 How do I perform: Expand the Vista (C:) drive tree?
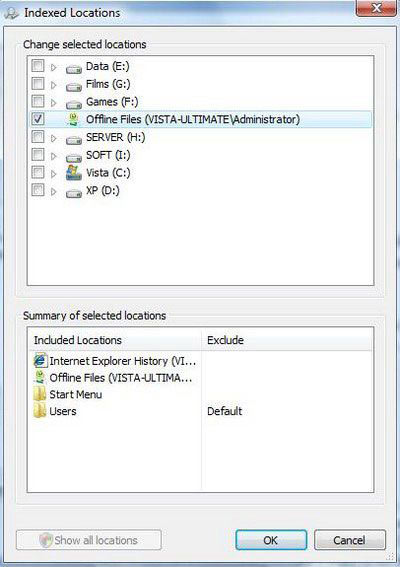click(54, 174)
